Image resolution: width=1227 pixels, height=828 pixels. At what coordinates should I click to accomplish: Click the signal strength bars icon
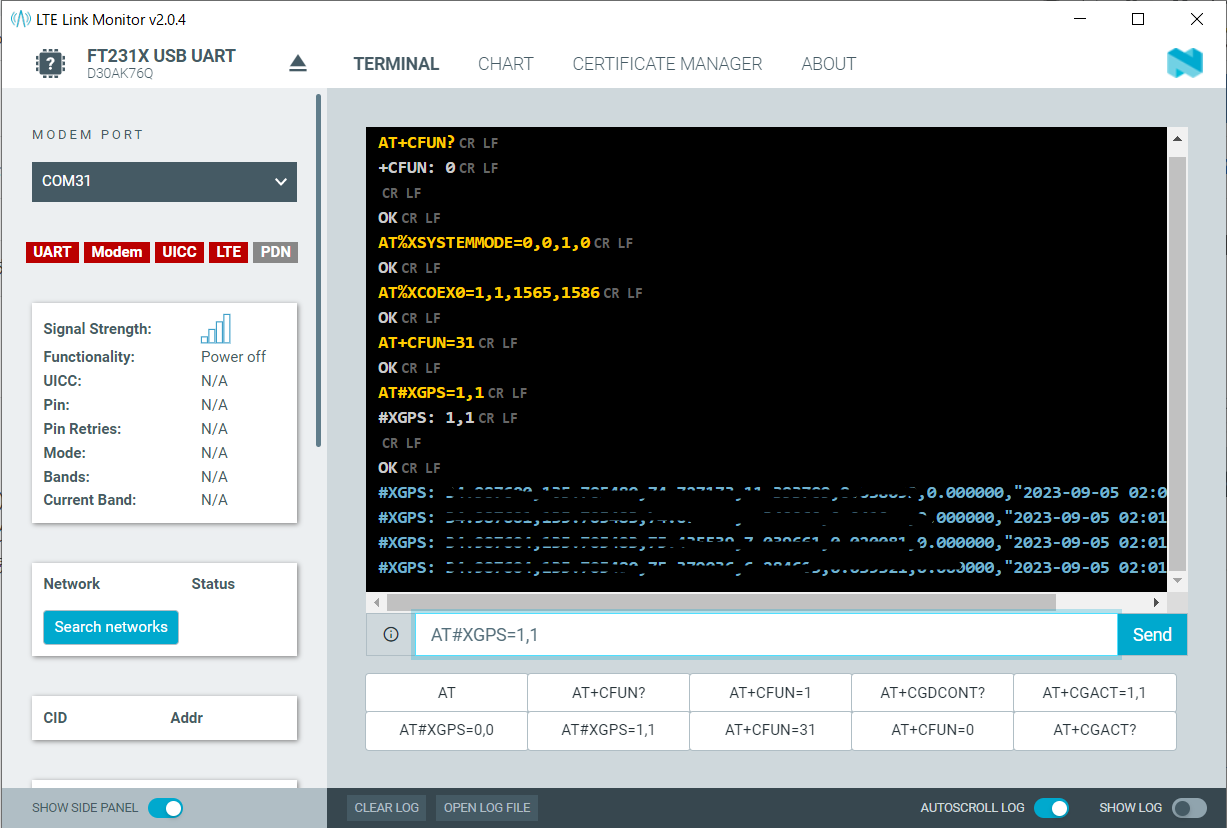tap(216, 329)
